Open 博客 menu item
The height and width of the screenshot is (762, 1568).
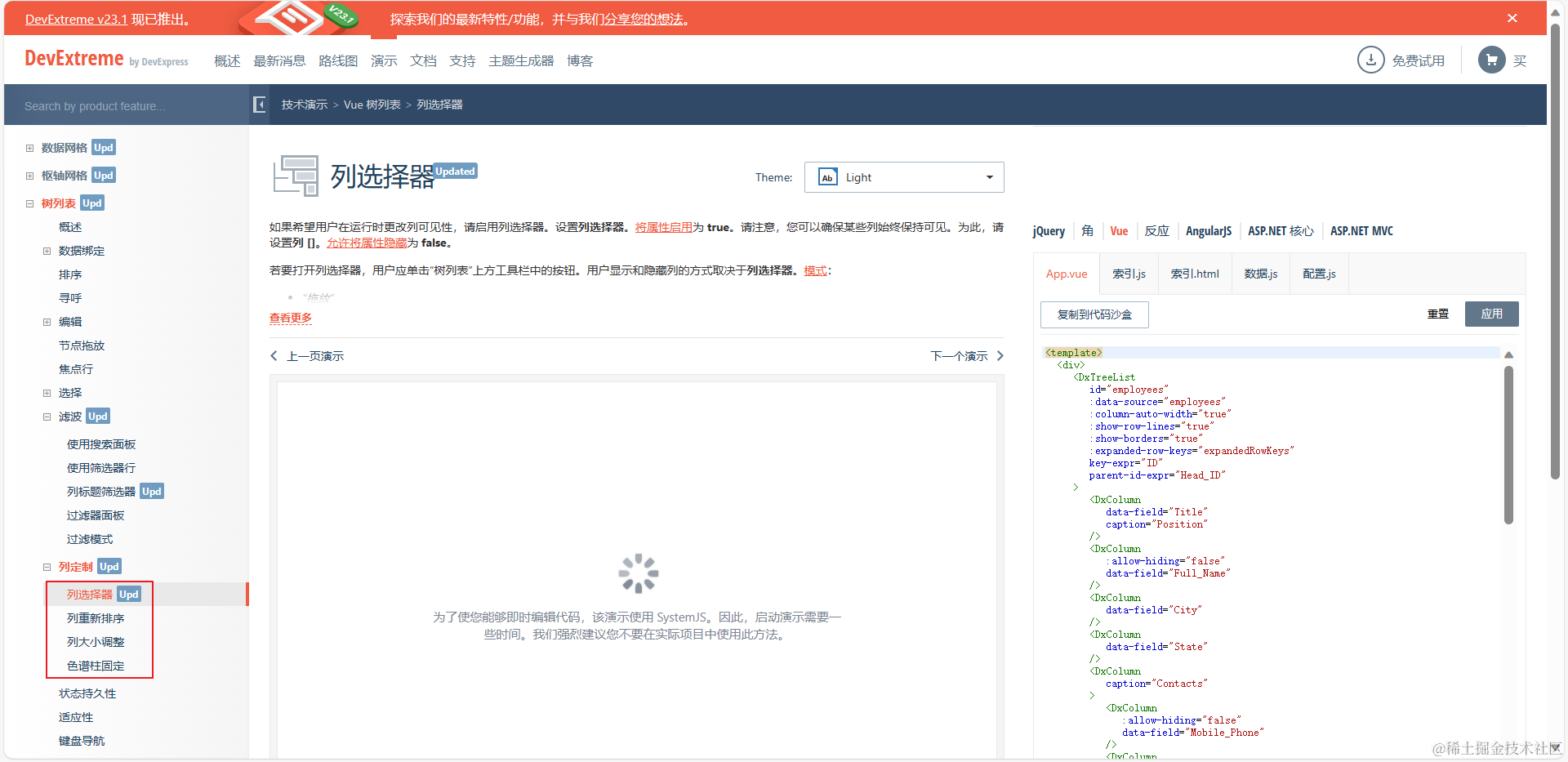(x=580, y=60)
